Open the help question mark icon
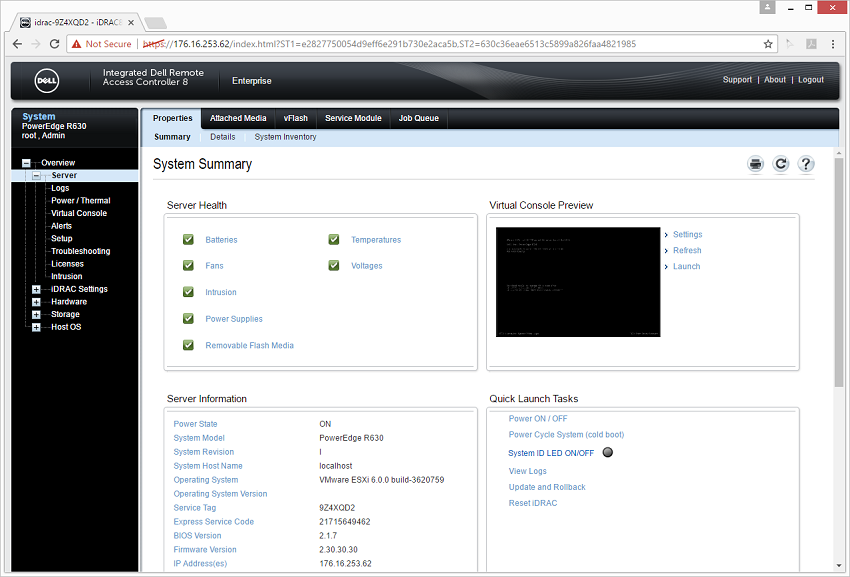This screenshot has height=577, width=850. 806,164
